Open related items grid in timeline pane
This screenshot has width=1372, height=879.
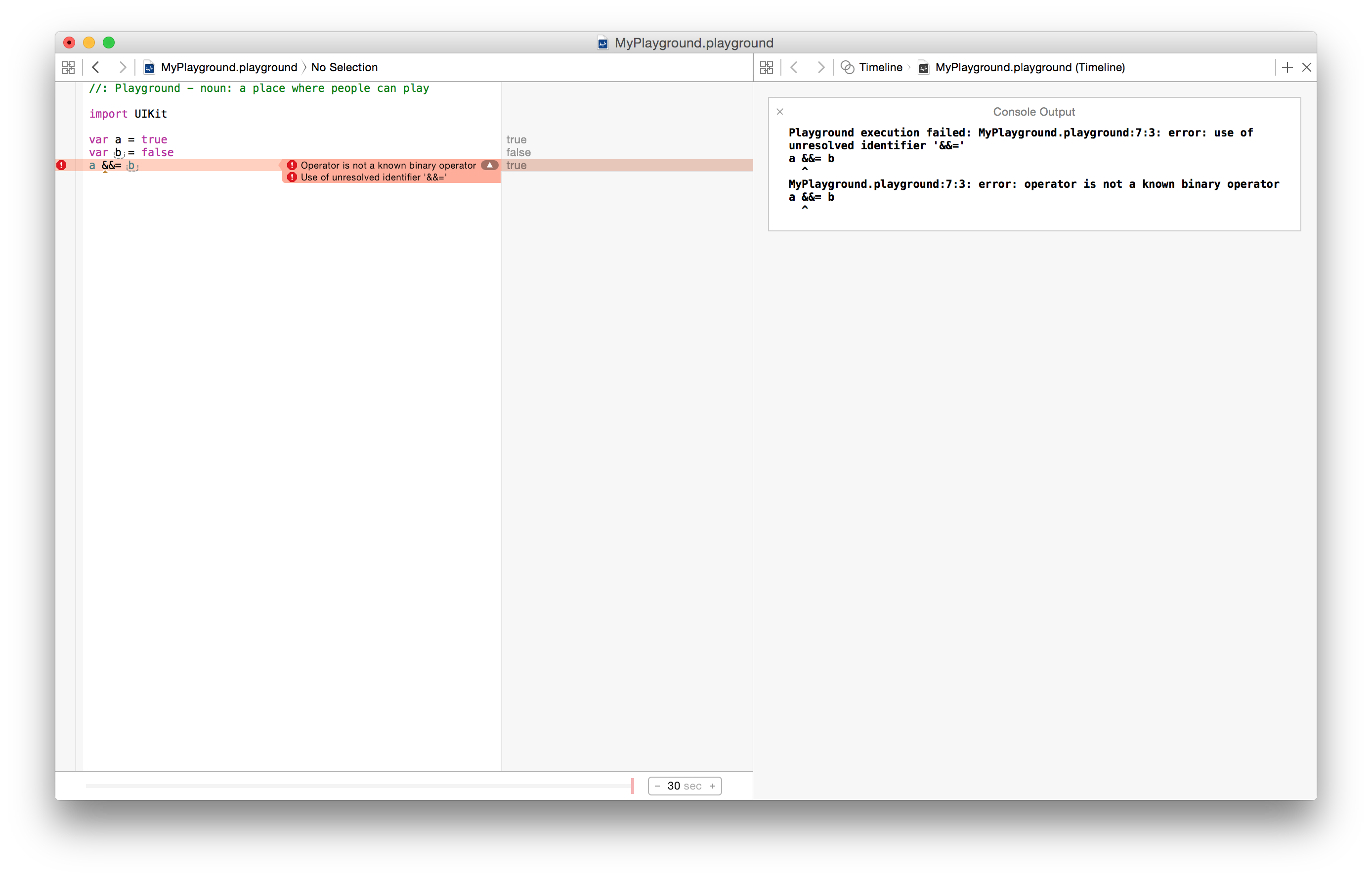(766, 67)
